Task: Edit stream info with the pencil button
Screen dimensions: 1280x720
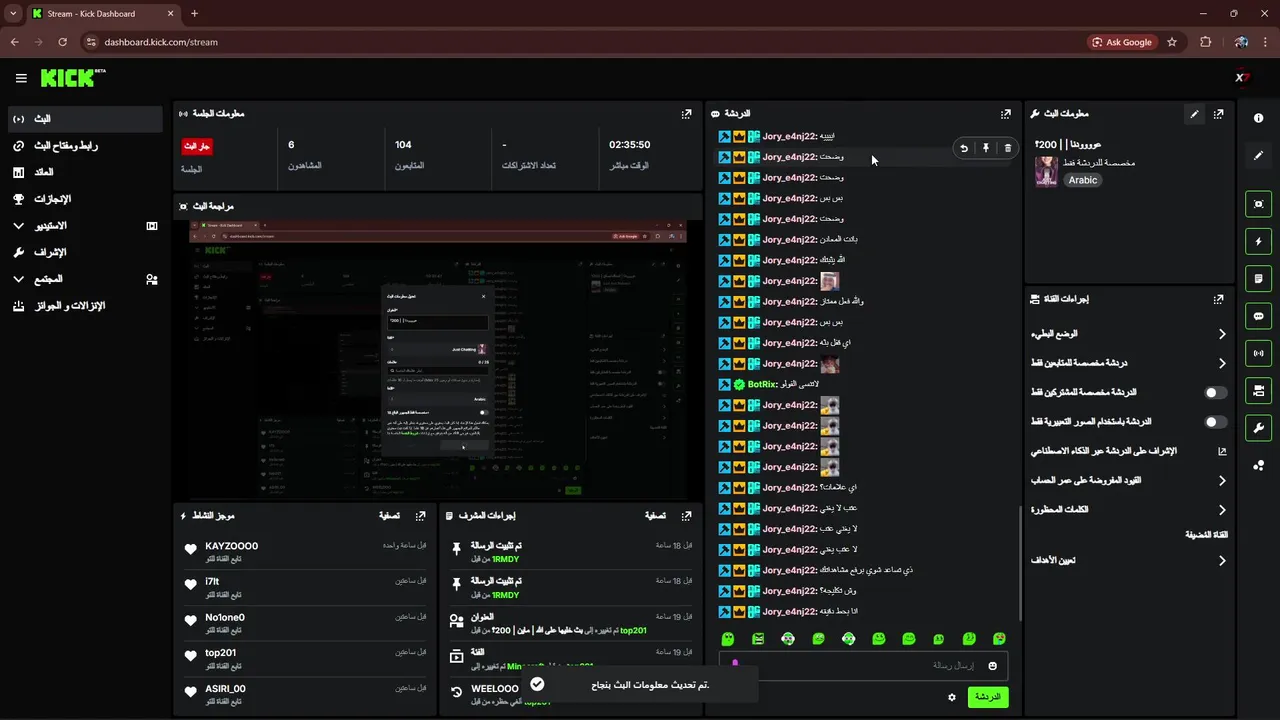Action: [x=1194, y=114]
